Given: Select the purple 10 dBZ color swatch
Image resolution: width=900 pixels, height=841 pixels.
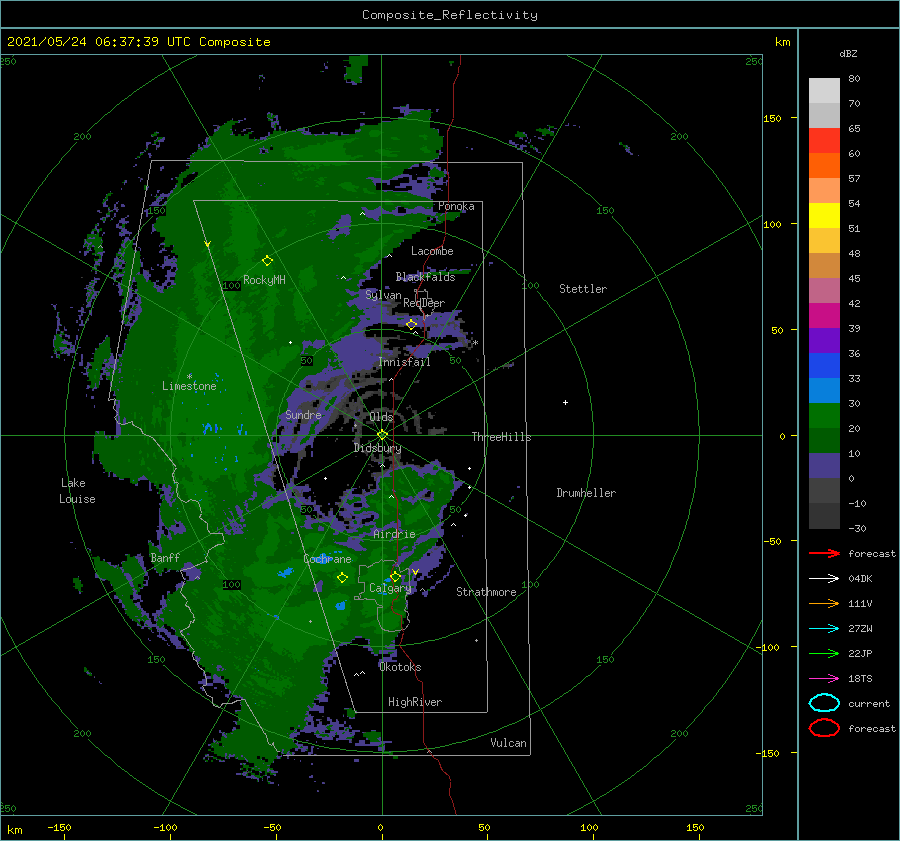Looking at the screenshot, I should [x=824, y=465].
